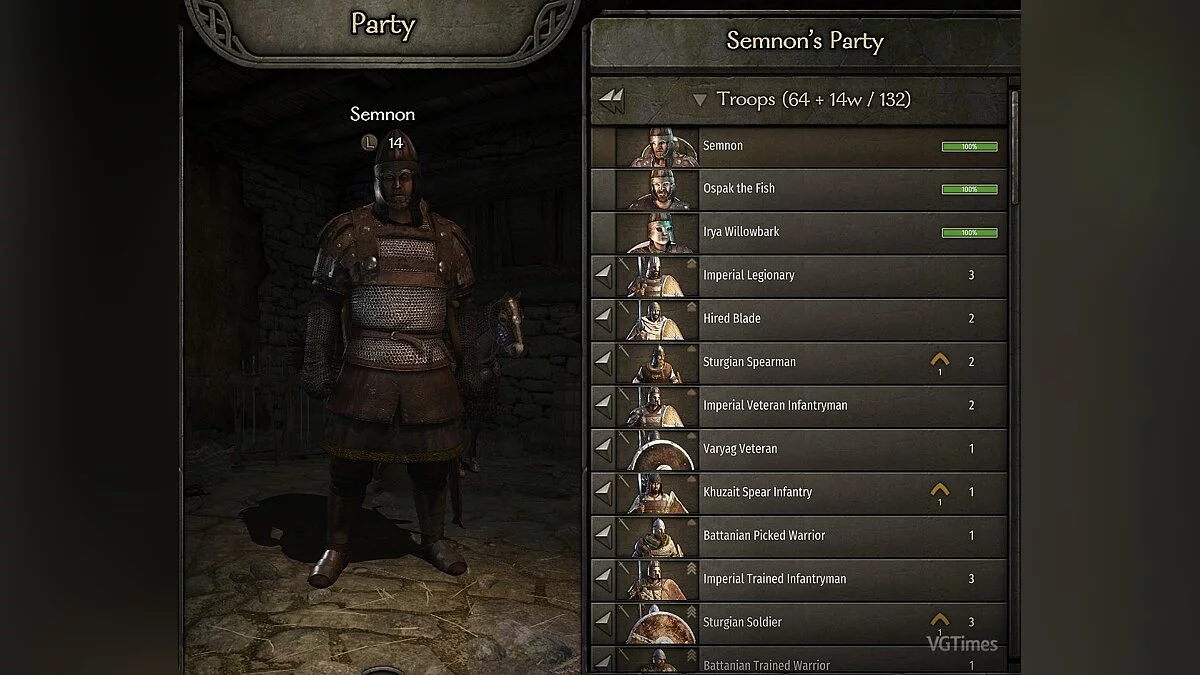The height and width of the screenshot is (675, 1200).
Task: Click the level 14 badge icon
Action: tap(368, 143)
